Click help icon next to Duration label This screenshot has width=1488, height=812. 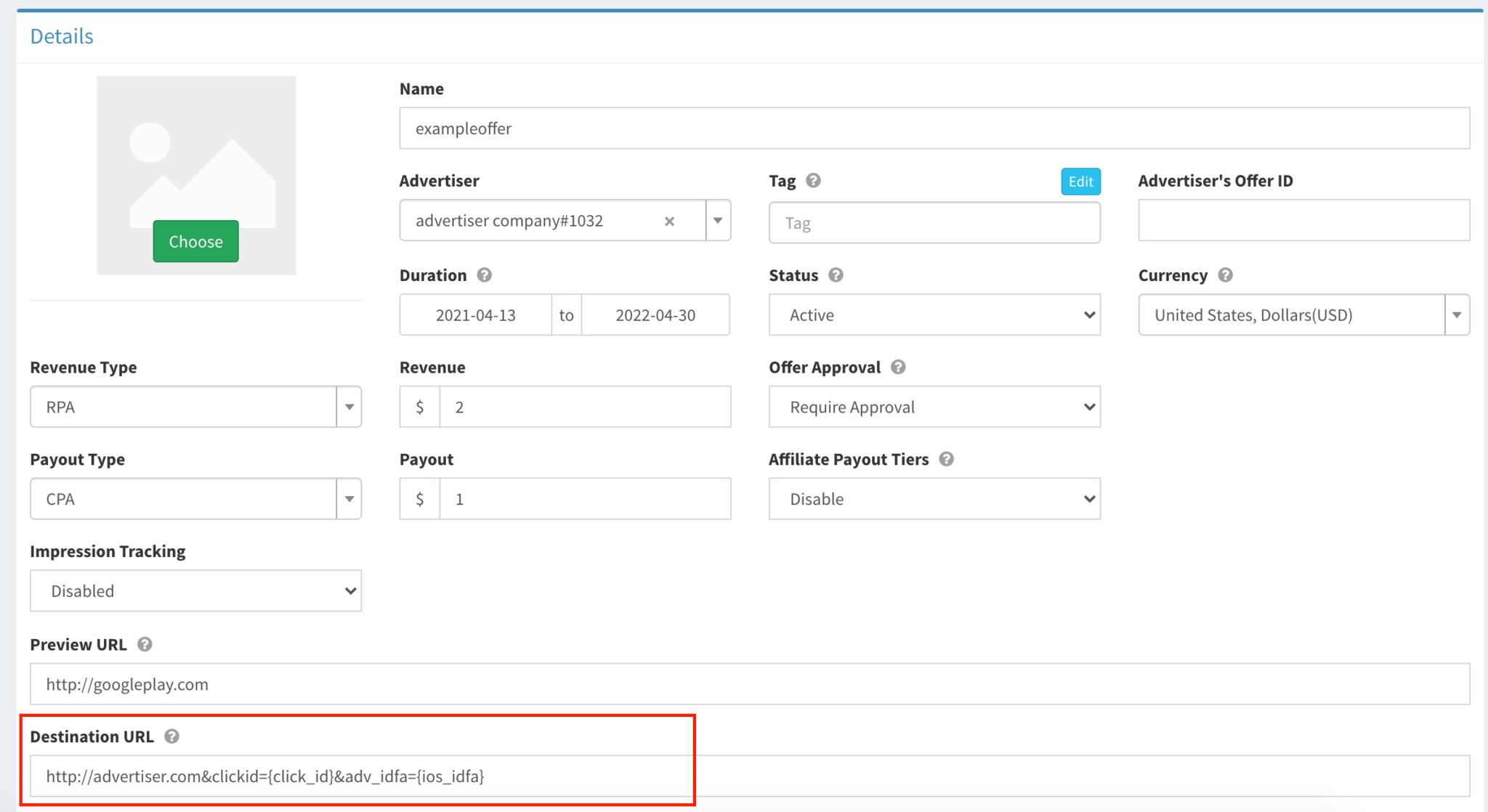pyautogui.click(x=485, y=275)
